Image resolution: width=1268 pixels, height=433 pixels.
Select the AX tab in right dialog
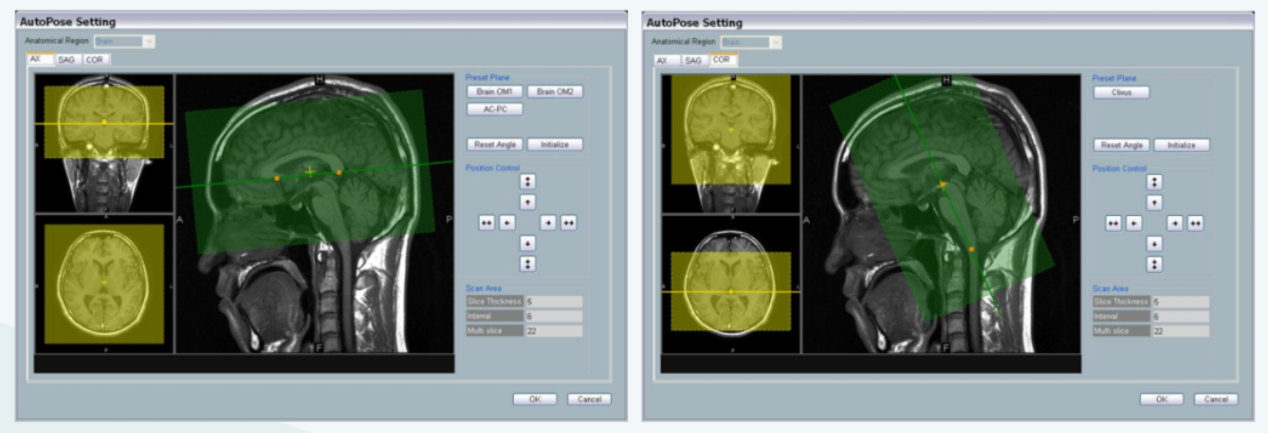coord(662,60)
